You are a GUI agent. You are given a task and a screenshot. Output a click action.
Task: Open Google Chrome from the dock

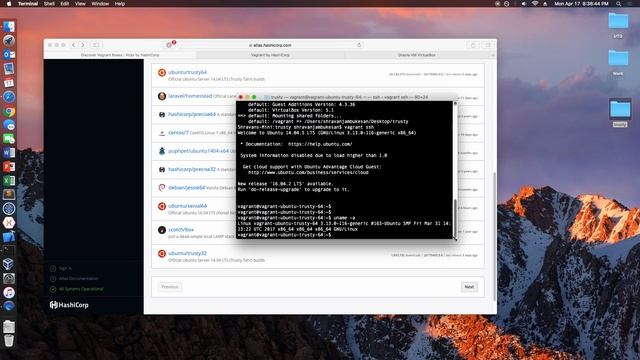[9, 111]
